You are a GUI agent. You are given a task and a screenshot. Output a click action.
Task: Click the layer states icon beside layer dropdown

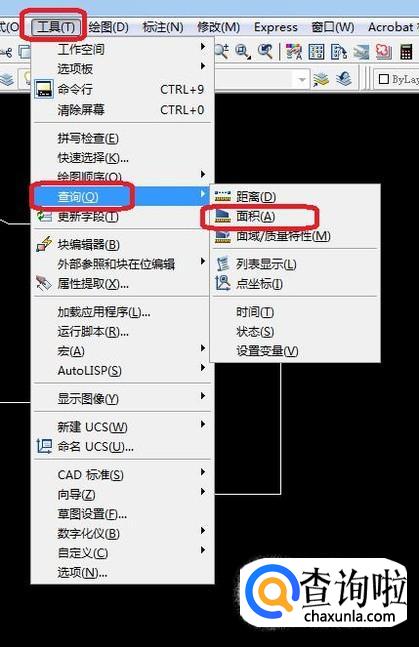pos(321,79)
